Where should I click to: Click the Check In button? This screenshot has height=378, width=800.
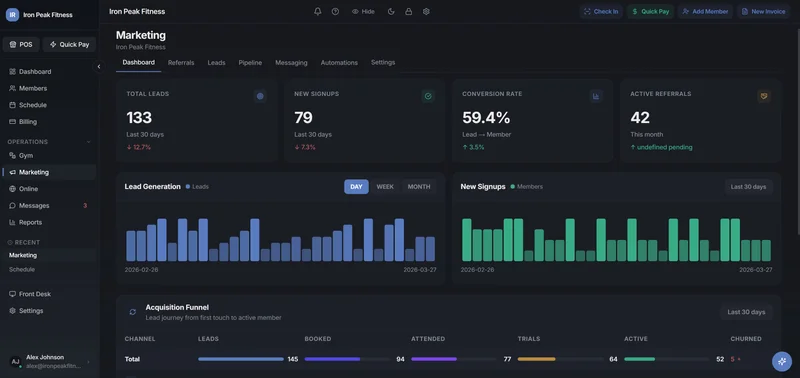click(x=601, y=11)
